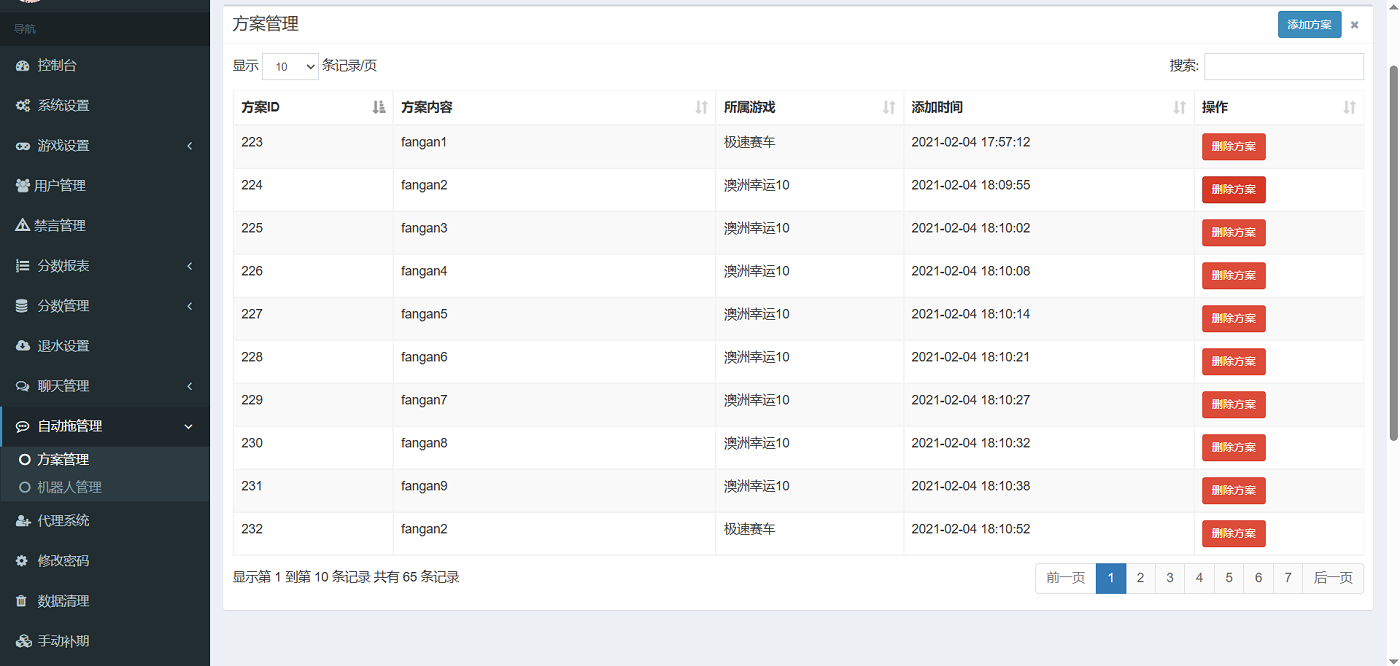Click the 添加方案 button

point(1309,25)
